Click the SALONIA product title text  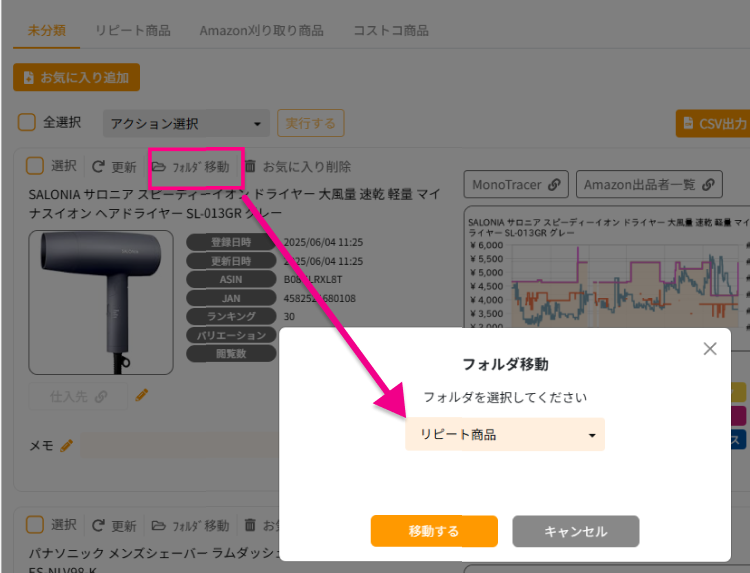(x=234, y=204)
